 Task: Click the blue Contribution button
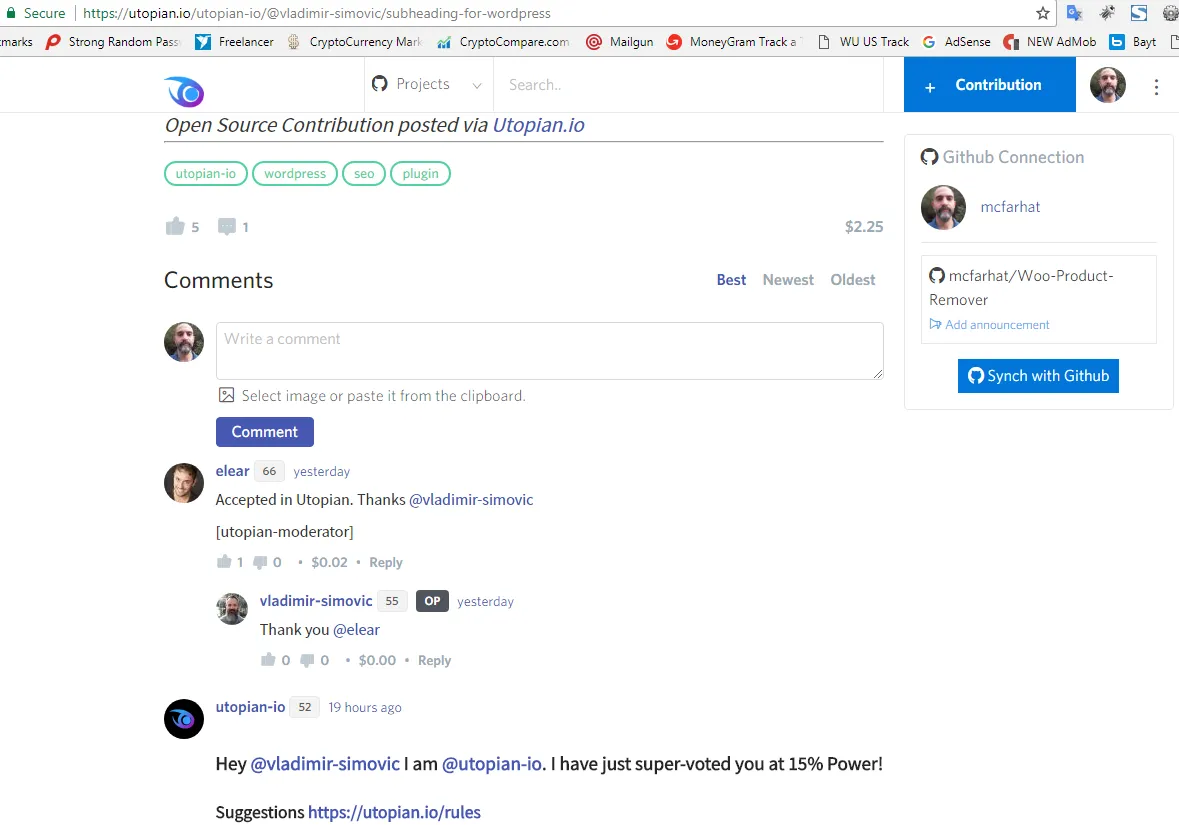[990, 84]
